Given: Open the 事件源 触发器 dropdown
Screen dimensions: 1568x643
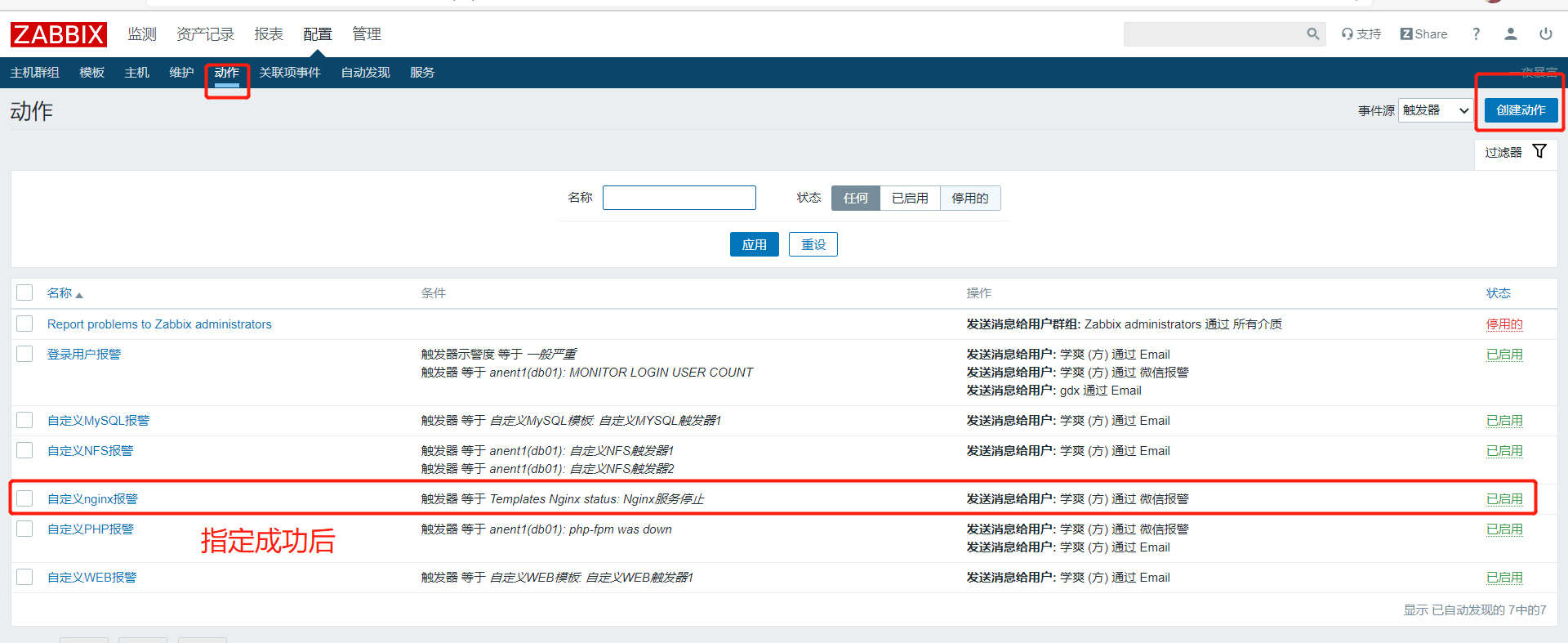Looking at the screenshot, I should 1436,110.
